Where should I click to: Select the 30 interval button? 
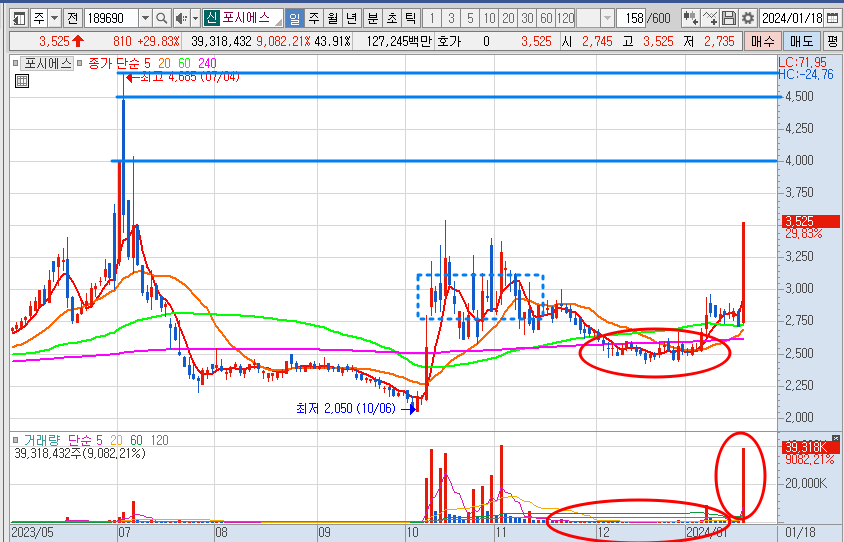pos(527,18)
